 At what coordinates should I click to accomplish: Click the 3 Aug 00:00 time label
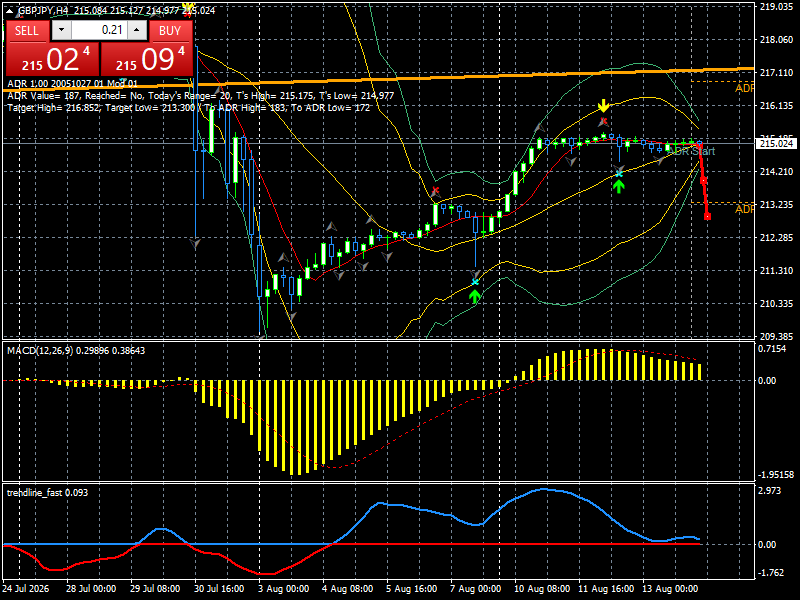(283, 589)
